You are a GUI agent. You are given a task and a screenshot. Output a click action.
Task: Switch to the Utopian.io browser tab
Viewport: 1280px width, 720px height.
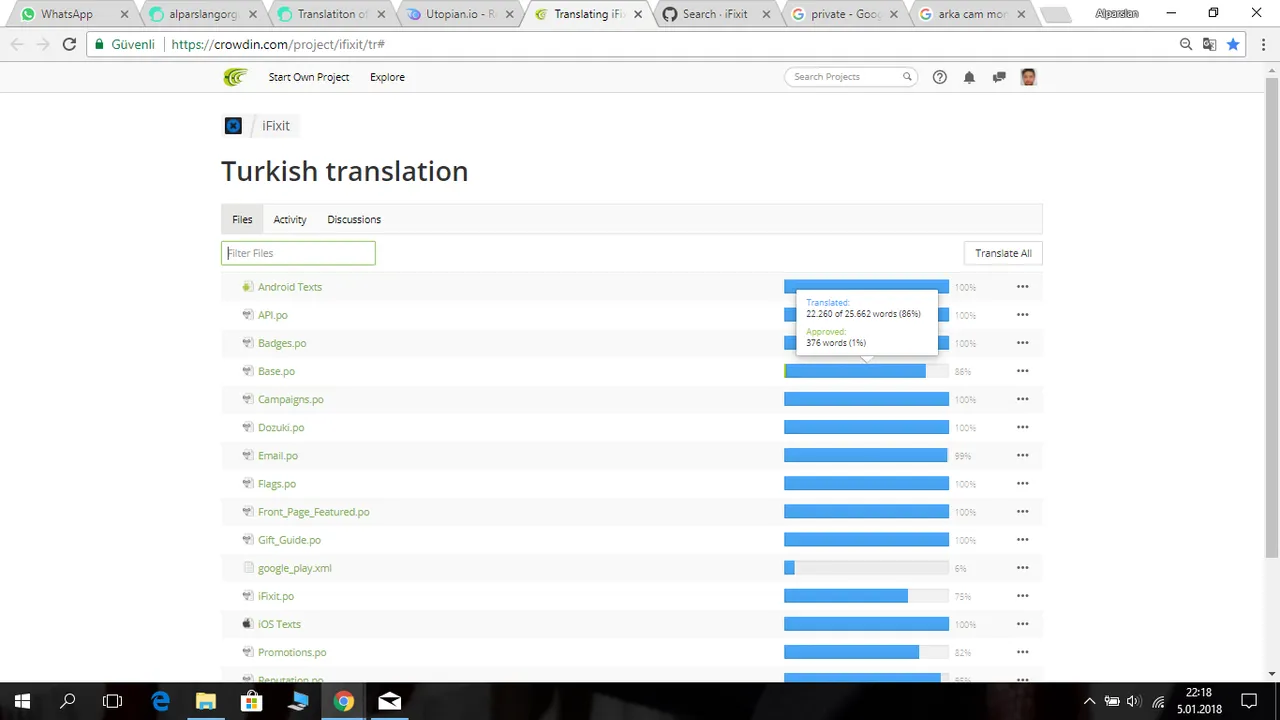(454, 14)
